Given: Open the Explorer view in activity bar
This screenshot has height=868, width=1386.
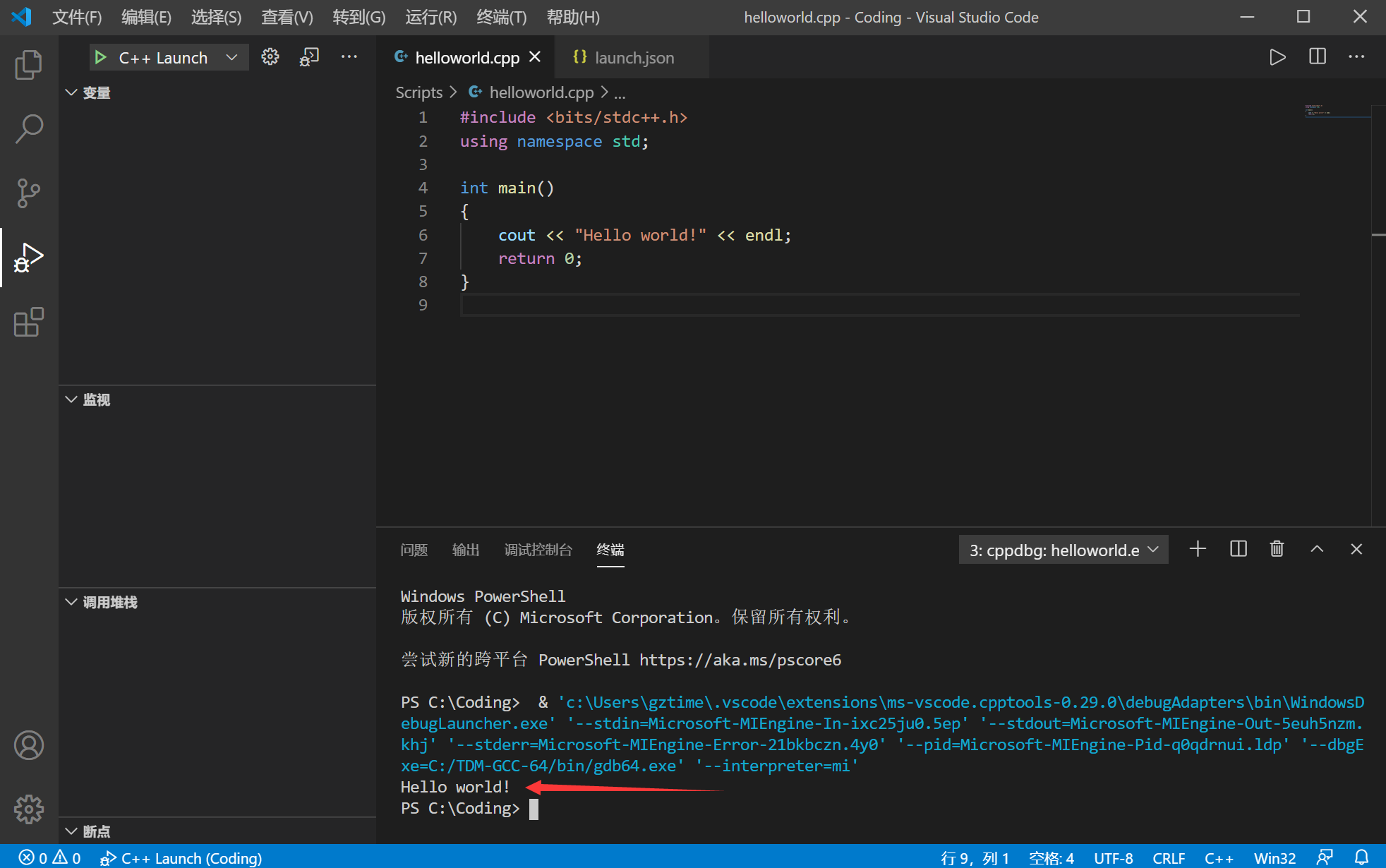Looking at the screenshot, I should (x=28, y=65).
